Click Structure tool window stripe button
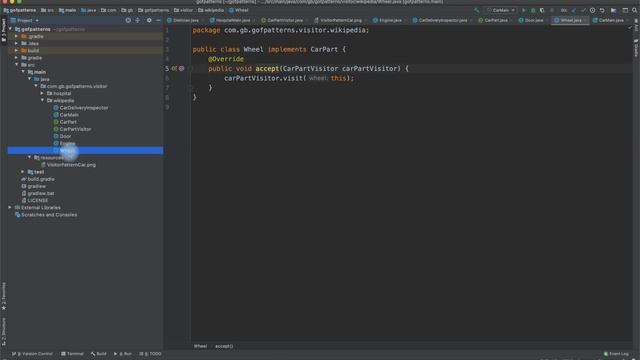The height and width of the screenshot is (360, 640). tap(4, 331)
